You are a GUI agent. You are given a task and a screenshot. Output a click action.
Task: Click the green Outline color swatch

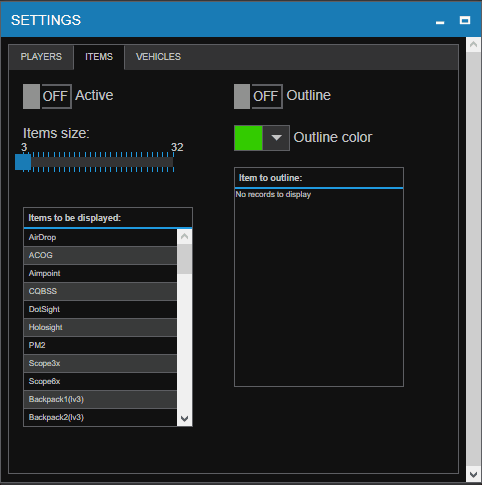click(249, 138)
